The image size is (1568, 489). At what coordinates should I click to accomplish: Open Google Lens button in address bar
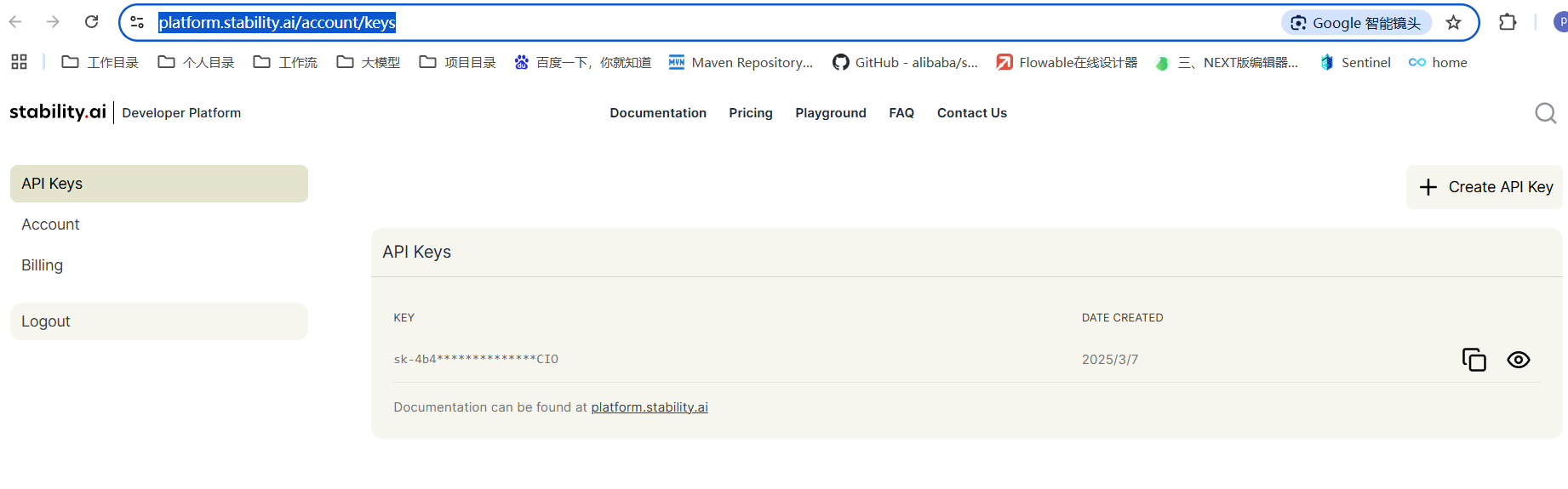pyautogui.click(x=1355, y=23)
